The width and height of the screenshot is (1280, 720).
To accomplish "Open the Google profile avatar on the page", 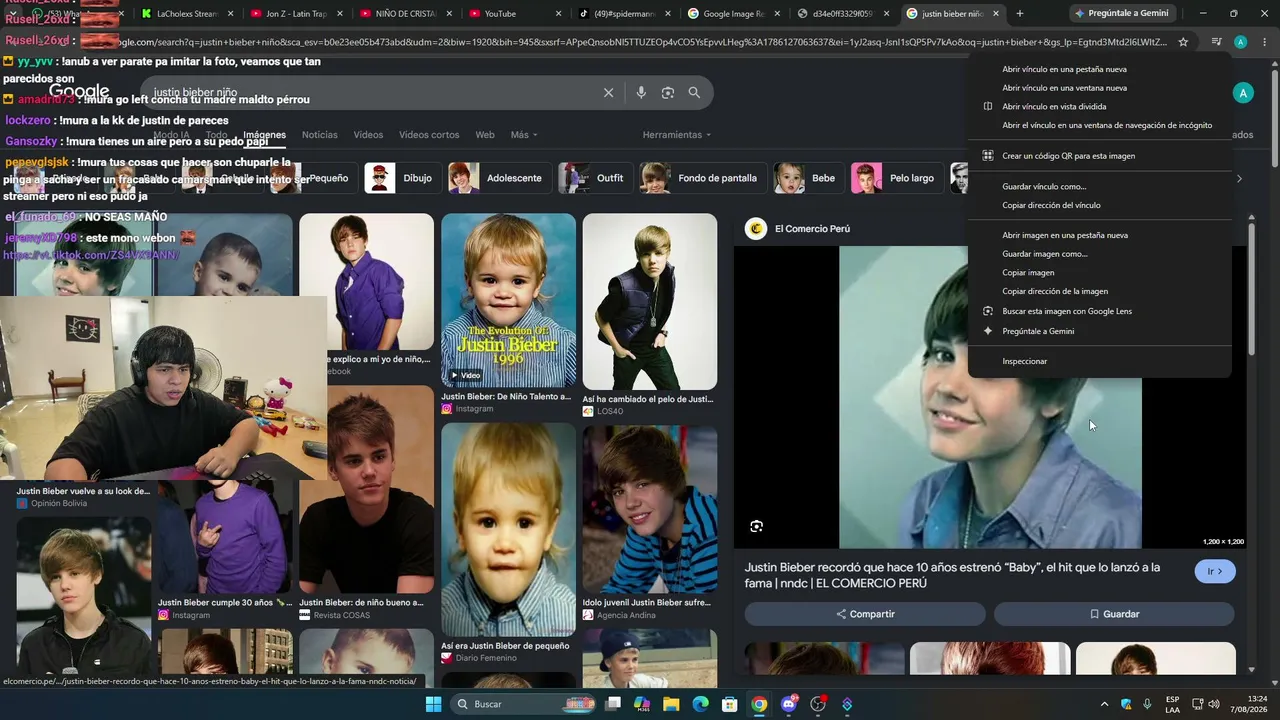I will [1243, 93].
